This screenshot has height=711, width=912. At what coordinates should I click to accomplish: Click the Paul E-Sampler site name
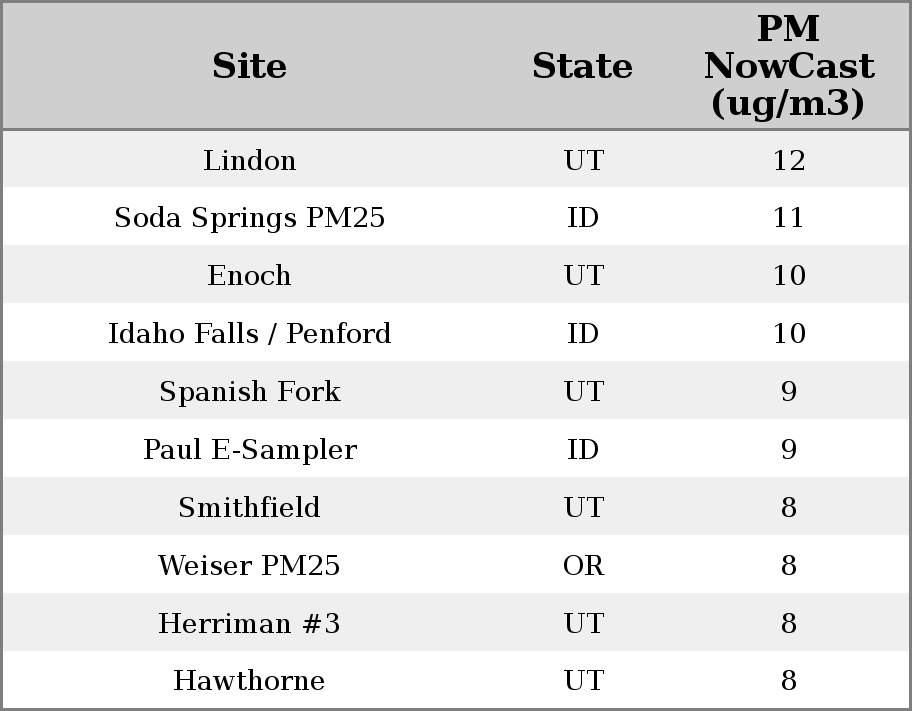tap(249, 450)
